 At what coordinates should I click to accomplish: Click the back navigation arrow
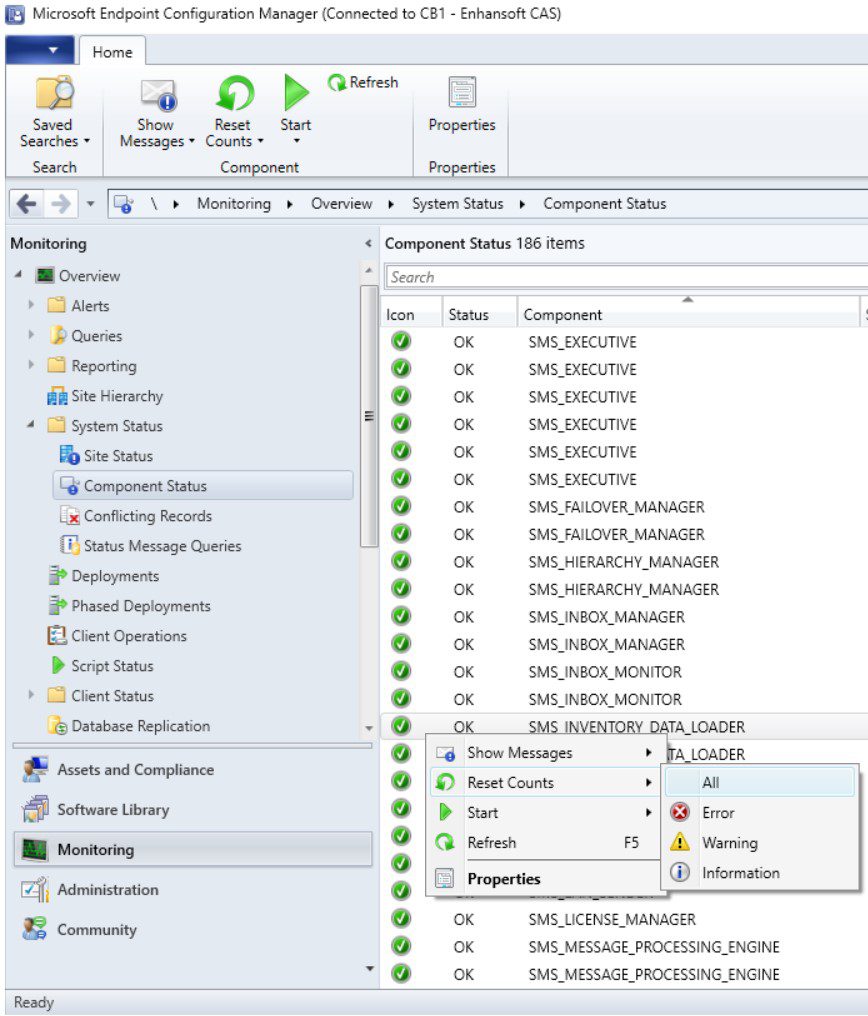[x=27, y=204]
